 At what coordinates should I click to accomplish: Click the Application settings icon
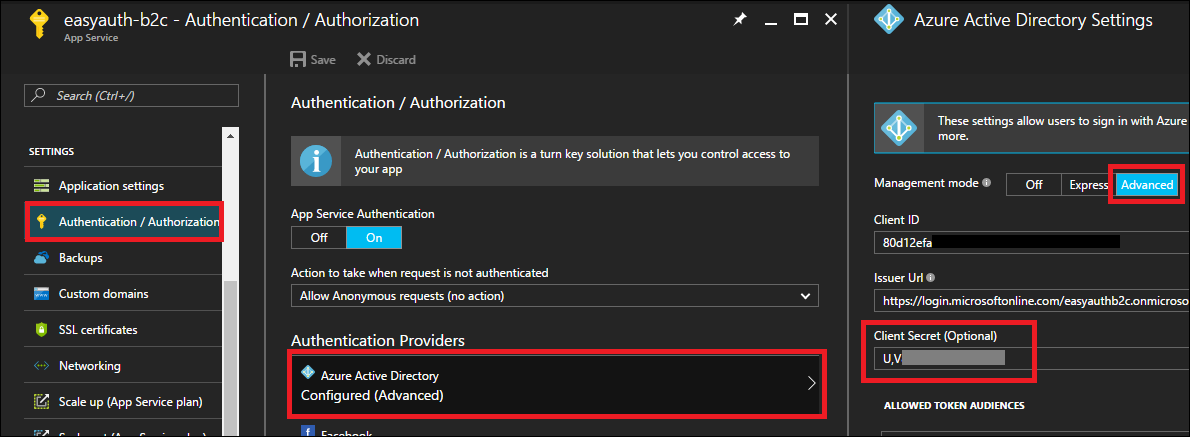click(x=41, y=186)
